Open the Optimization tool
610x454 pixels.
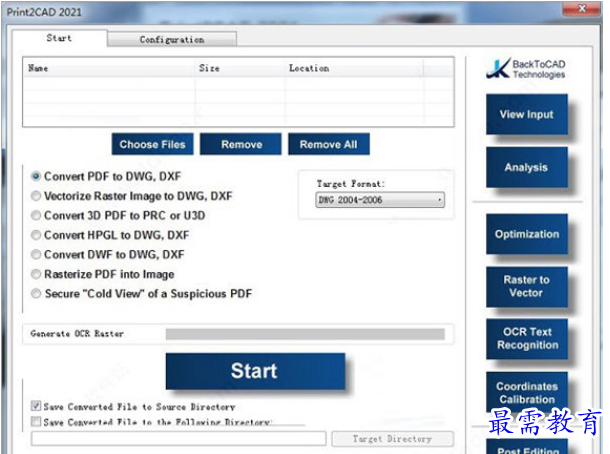(x=527, y=234)
